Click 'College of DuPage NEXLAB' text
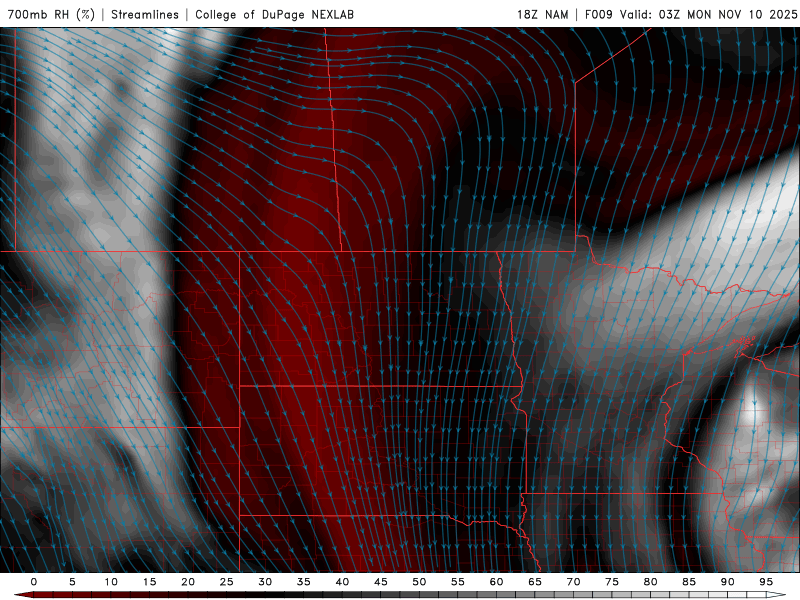 [x=274, y=14]
